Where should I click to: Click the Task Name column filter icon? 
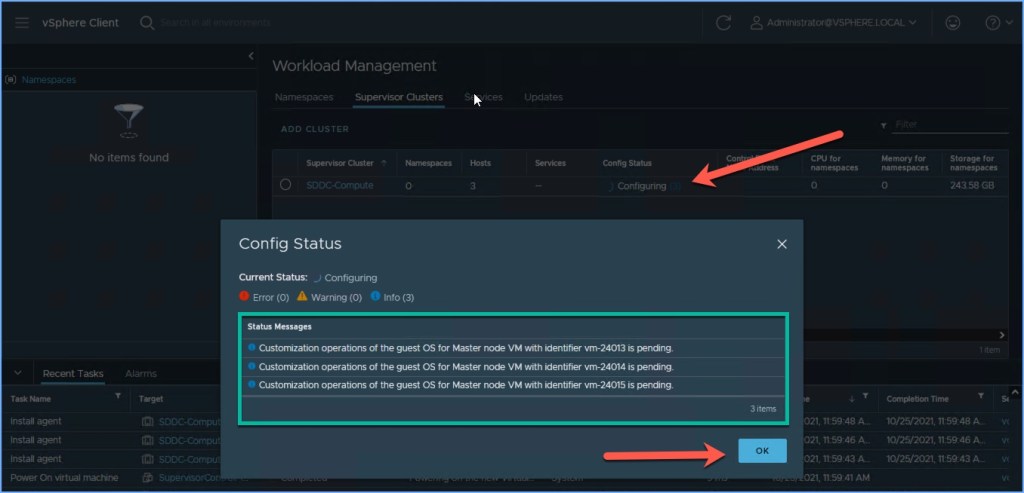pos(118,397)
